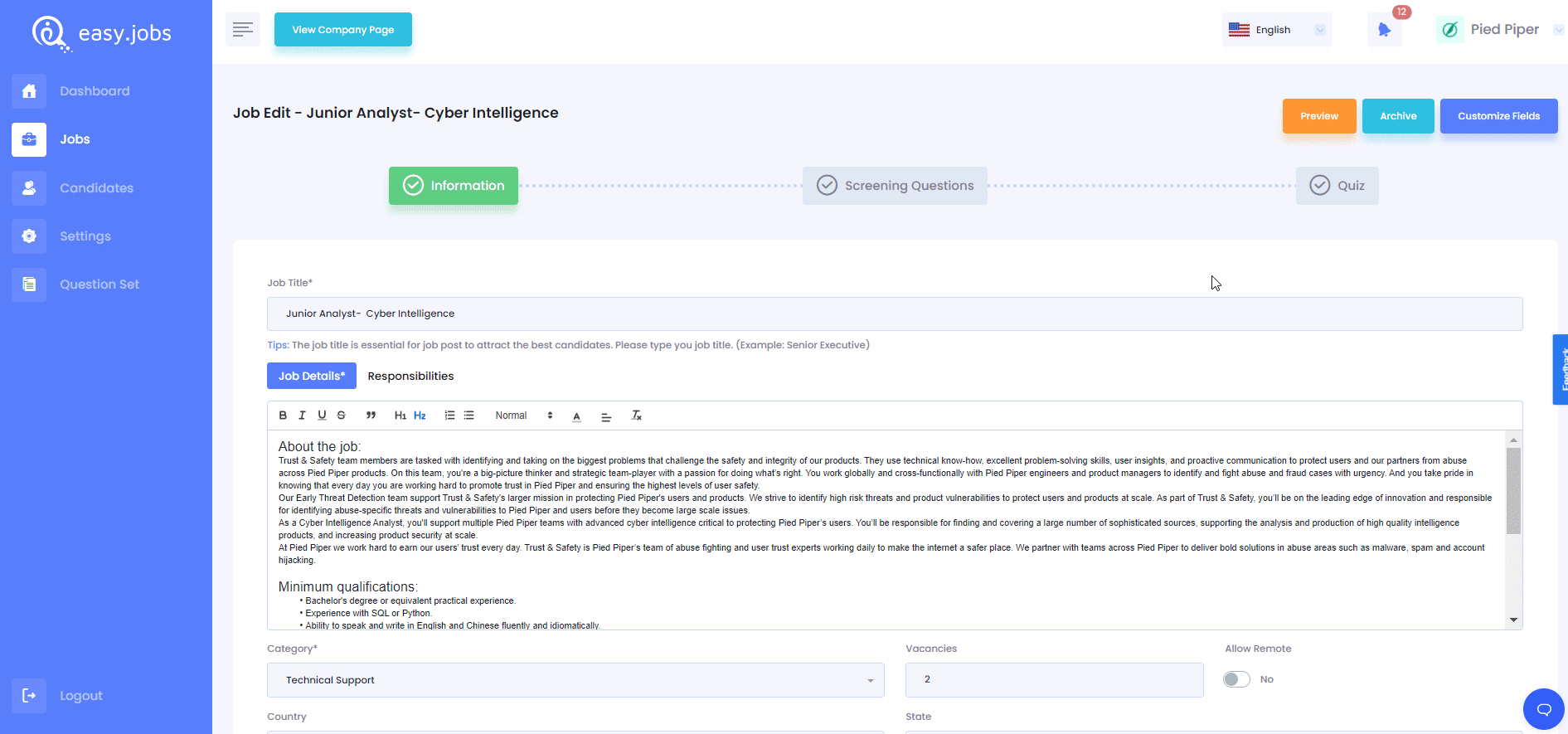Screen dimensions: 1568x734
Task: Underline the selected editor text
Action: (x=322, y=416)
